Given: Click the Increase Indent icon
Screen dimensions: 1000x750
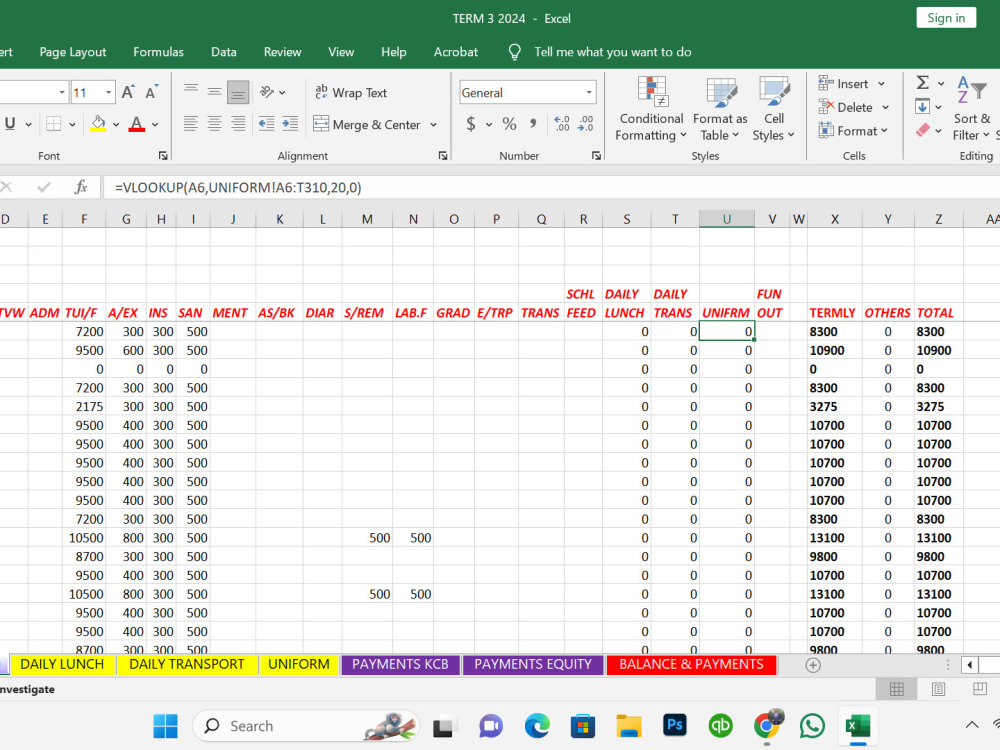Looking at the screenshot, I should 290,124.
